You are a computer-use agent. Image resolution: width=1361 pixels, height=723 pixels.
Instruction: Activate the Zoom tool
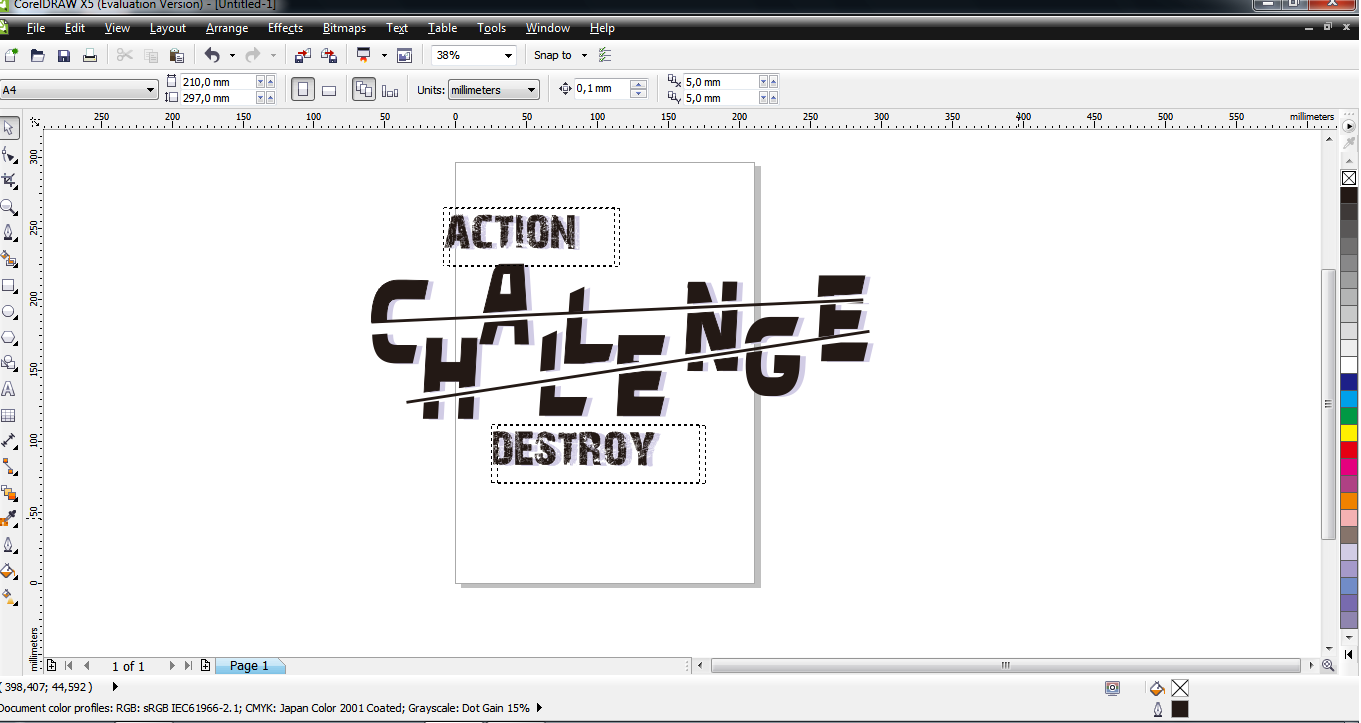[x=12, y=207]
